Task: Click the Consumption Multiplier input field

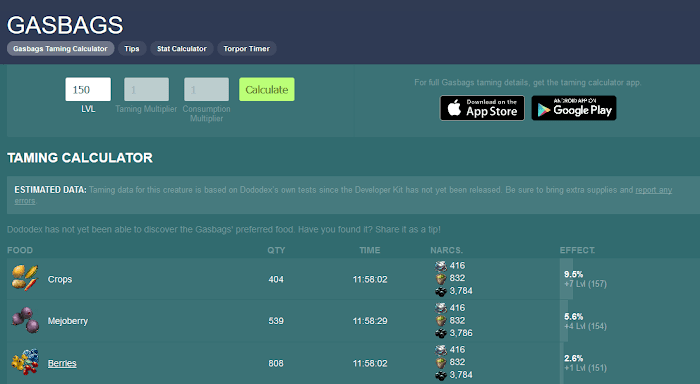Action: pyautogui.click(x=206, y=89)
